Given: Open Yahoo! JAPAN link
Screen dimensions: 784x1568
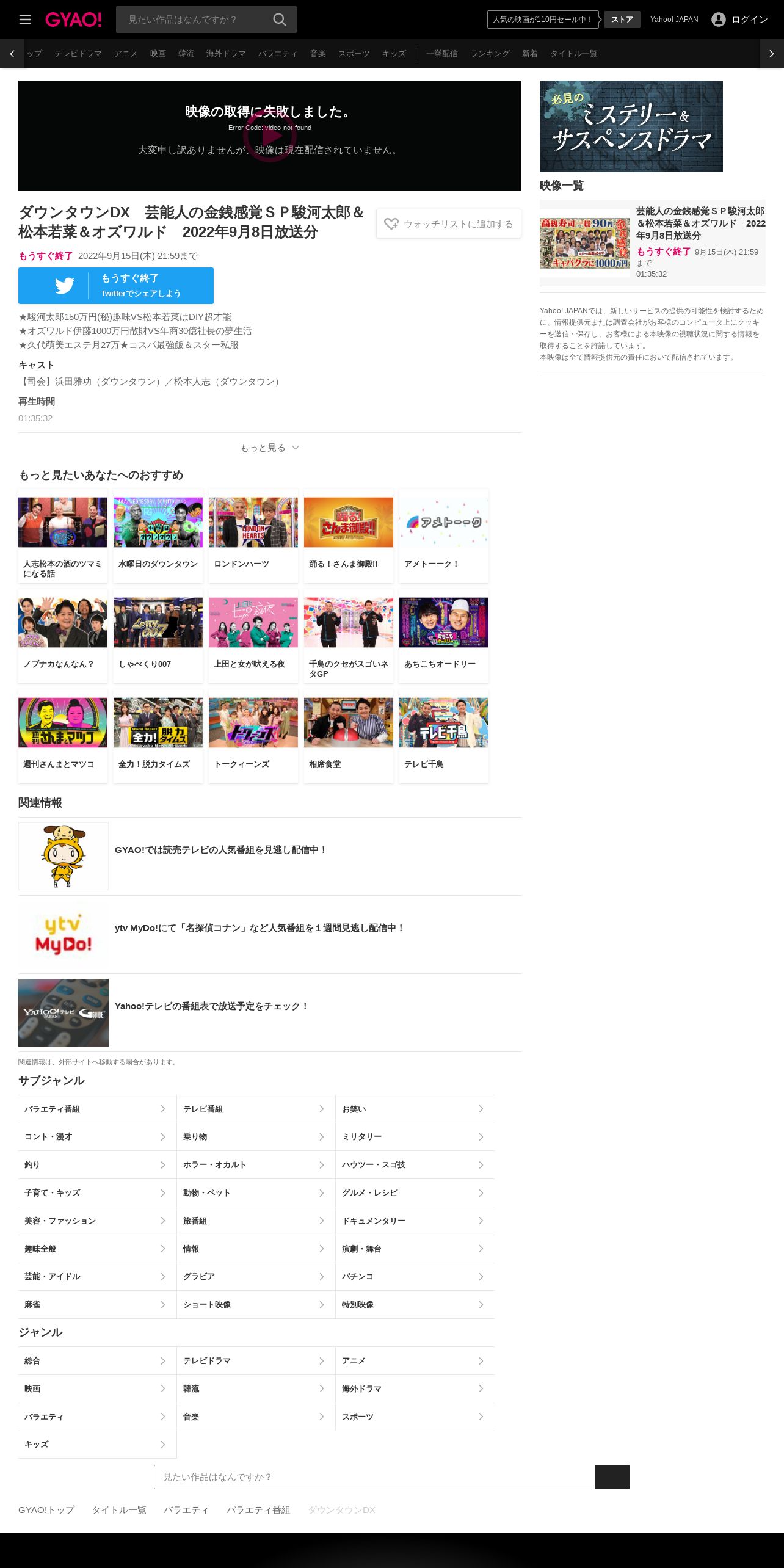Looking at the screenshot, I should pos(674,20).
